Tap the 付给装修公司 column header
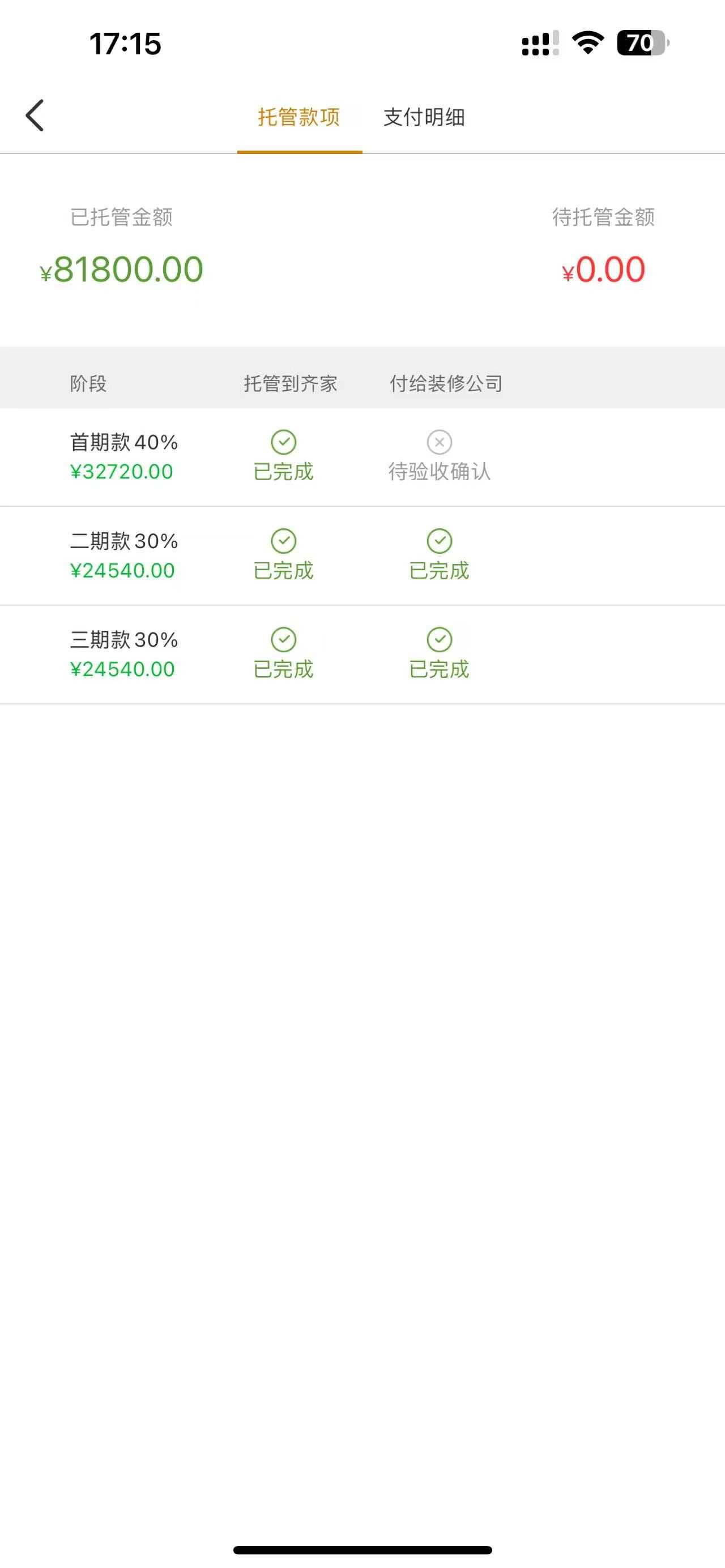Image resolution: width=725 pixels, height=1568 pixels. (x=446, y=383)
